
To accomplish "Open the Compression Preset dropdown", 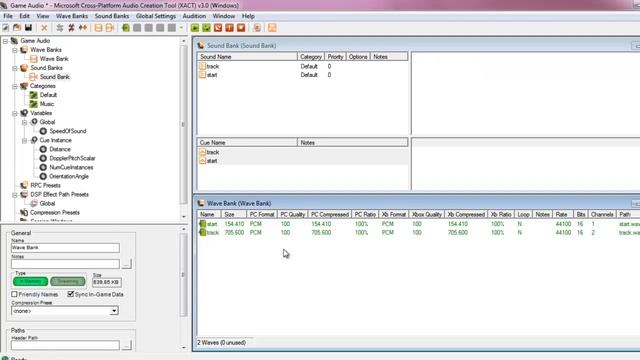I will coord(114,311).
